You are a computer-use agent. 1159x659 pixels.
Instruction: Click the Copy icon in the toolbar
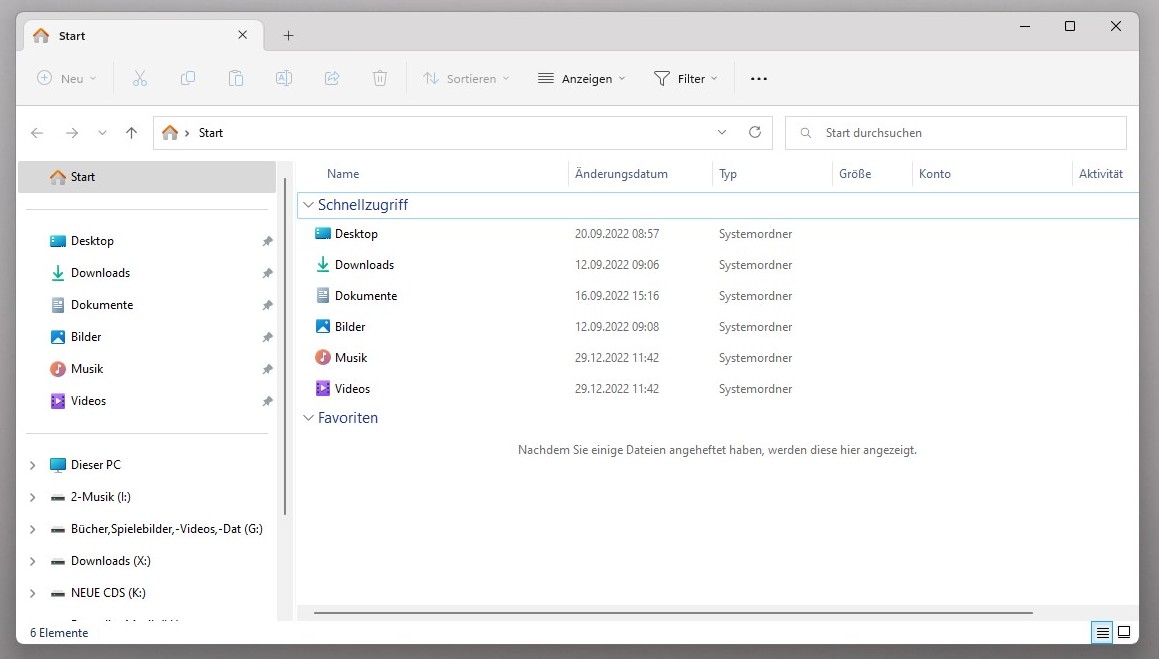[x=188, y=78]
